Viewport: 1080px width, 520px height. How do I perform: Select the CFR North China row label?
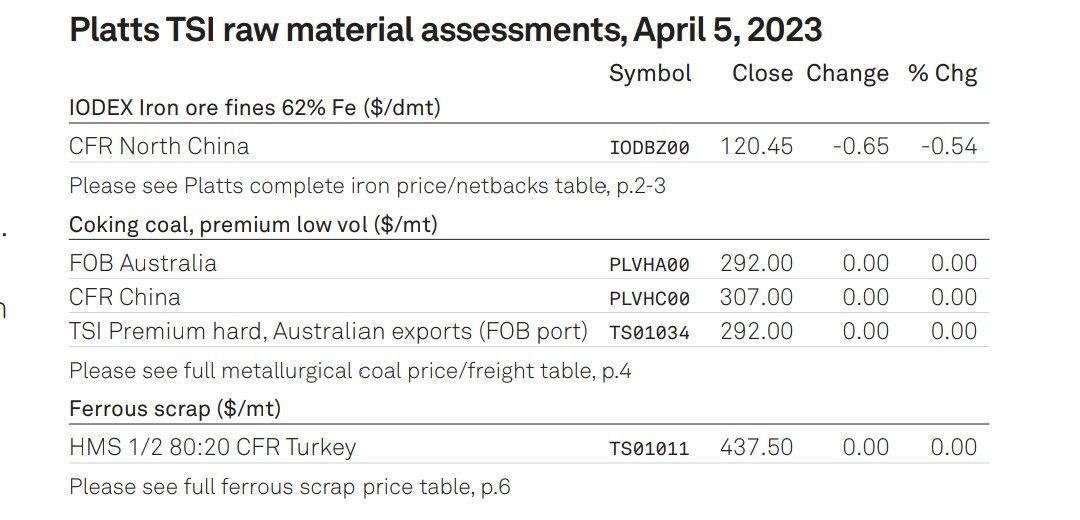point(159,146)
